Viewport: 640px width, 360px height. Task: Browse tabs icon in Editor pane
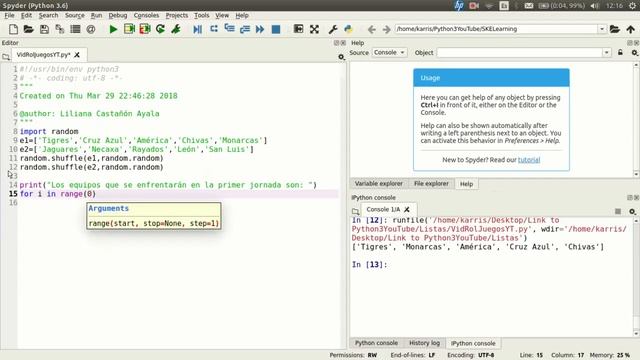click(x=6, y=57)
